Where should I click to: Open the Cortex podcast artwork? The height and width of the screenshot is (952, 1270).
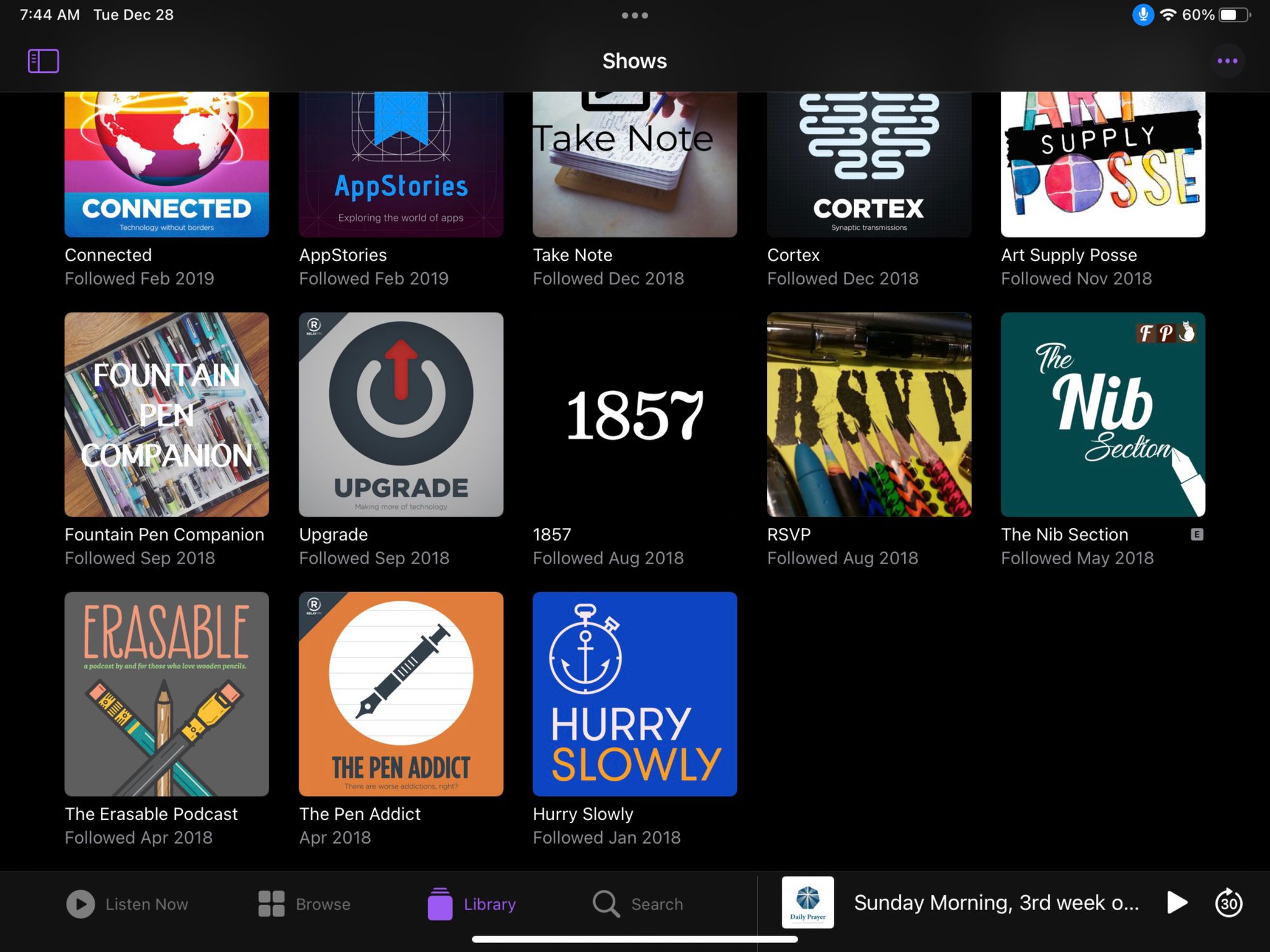tap(869, 164)
